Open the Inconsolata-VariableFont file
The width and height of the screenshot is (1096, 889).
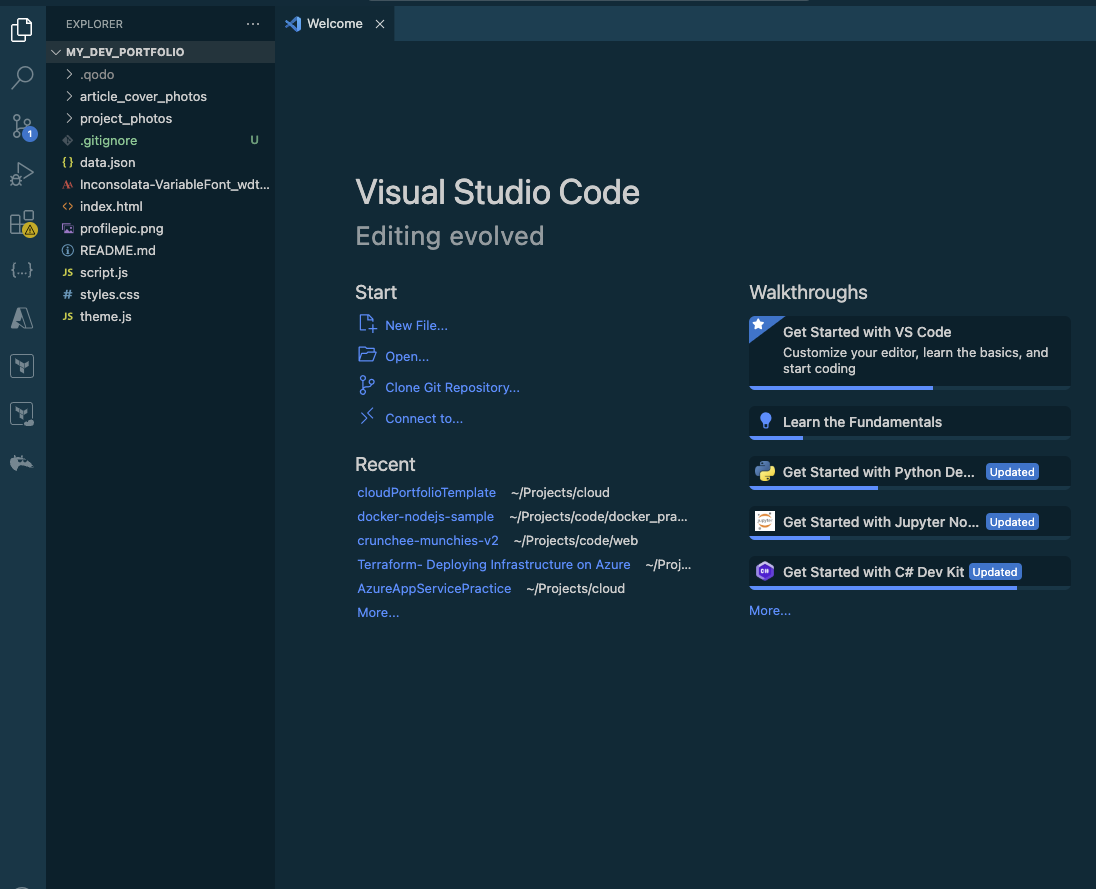click(x=160, y=185)
